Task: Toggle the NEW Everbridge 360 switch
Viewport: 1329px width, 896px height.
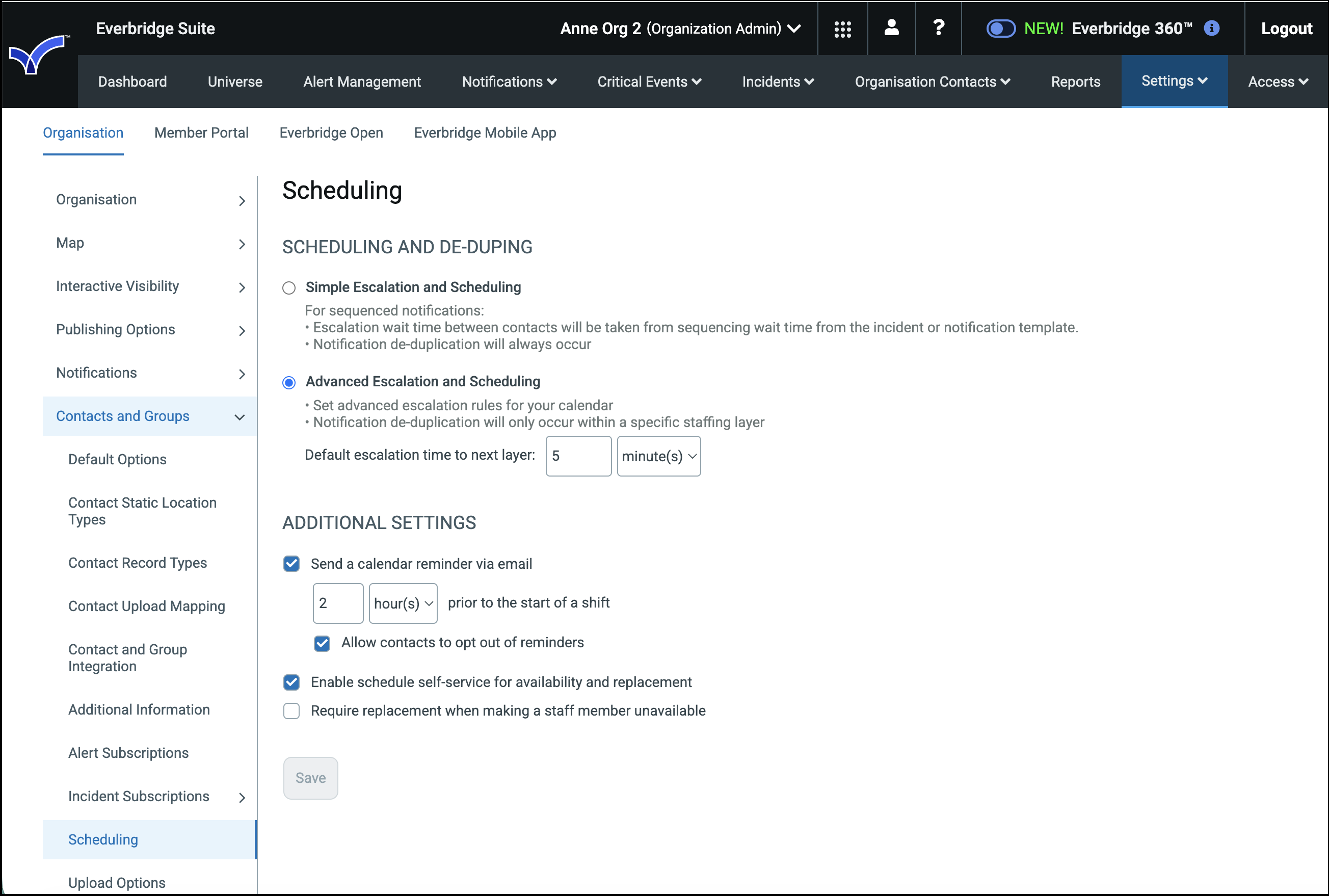Action: [x=1001, y=28]
